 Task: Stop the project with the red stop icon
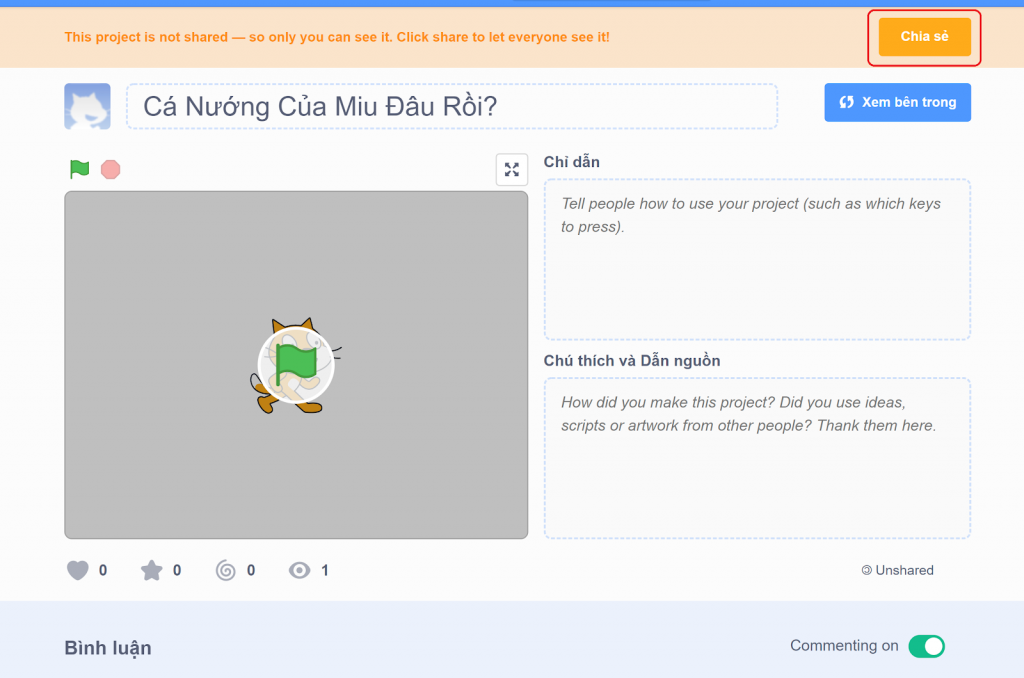coord(110,169)
